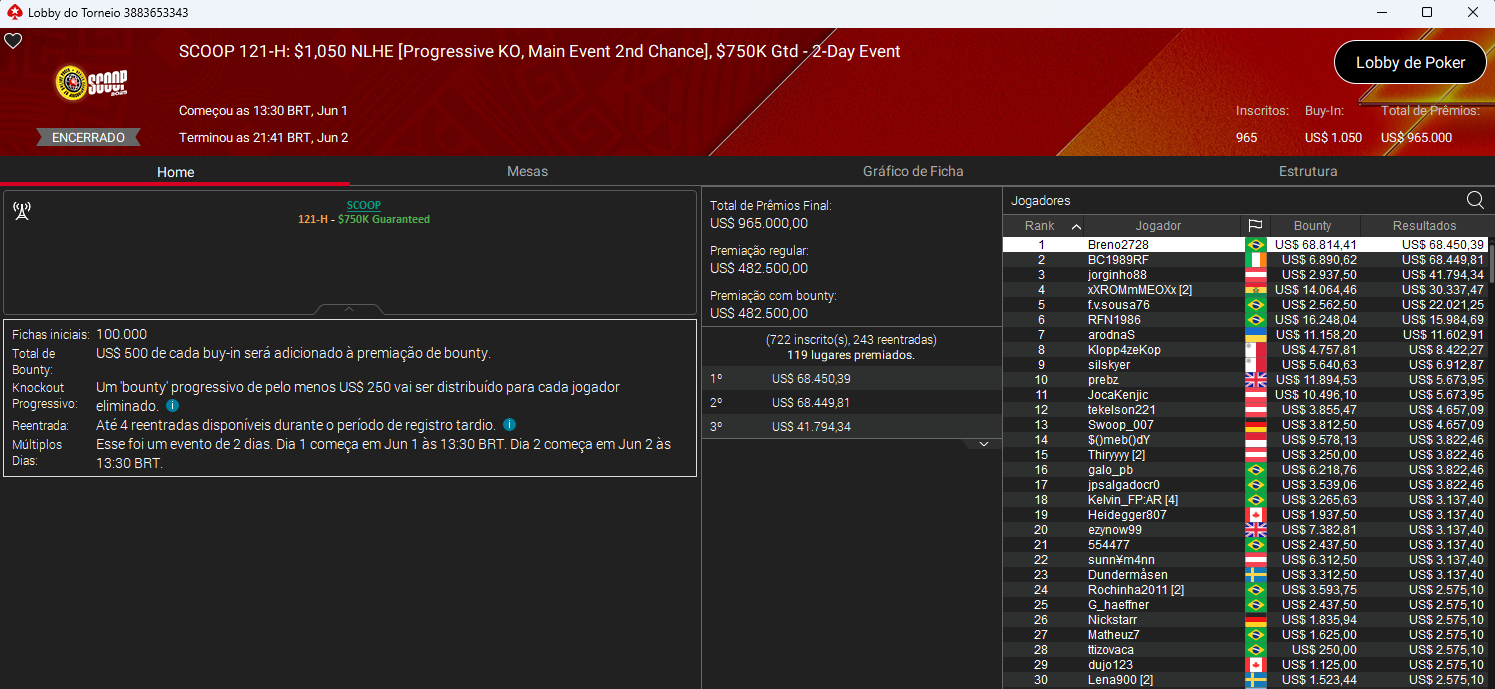Select player sunn¥m4nn
This screenshot has width=1495, height=689.
tap(1121, 560)
